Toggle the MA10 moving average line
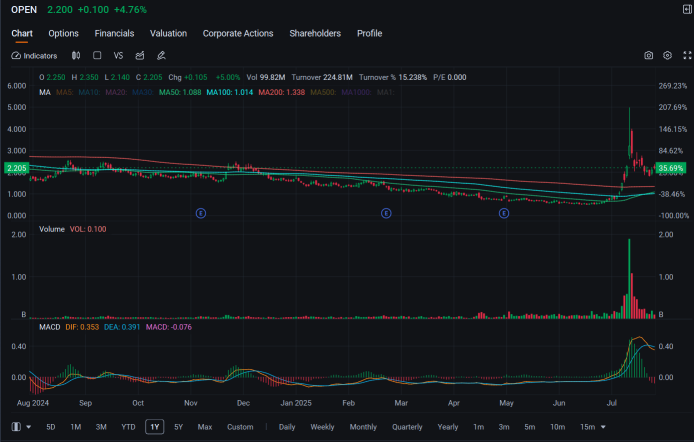The image size is (694, 442). [x=89, y=92]
